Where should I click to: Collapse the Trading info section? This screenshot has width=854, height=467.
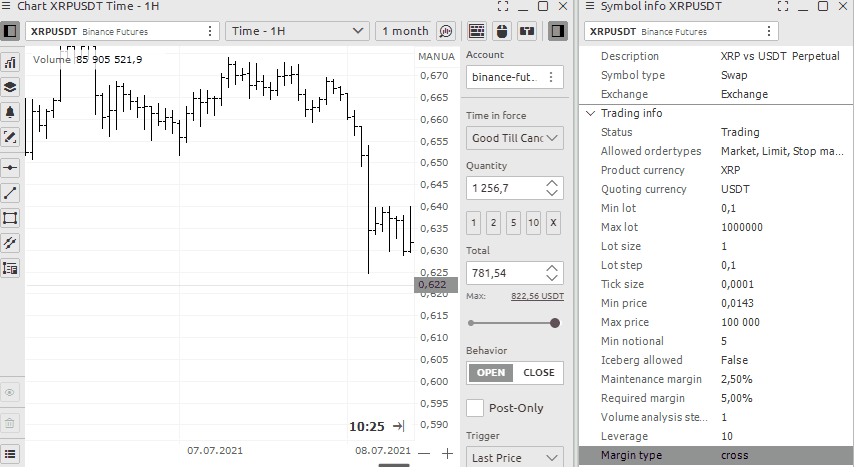pyautogui.click(x=590, y=113)
